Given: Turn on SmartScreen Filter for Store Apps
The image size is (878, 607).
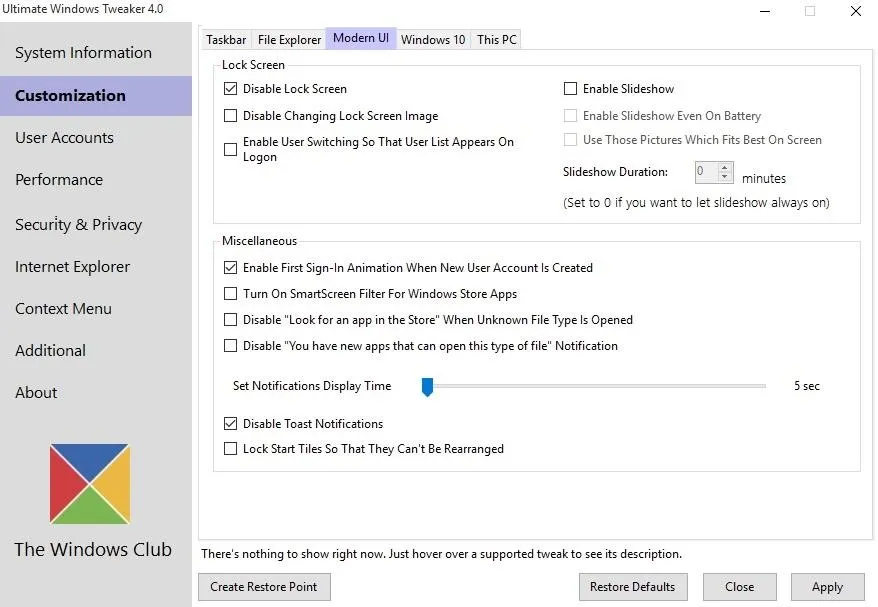Looking at the screenshot, I should 230,293.
